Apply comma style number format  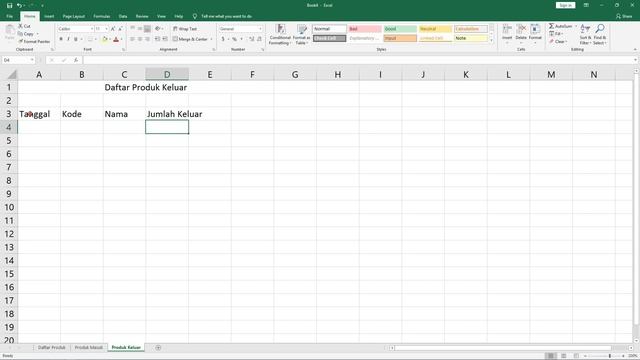click(x=242, y=39)
